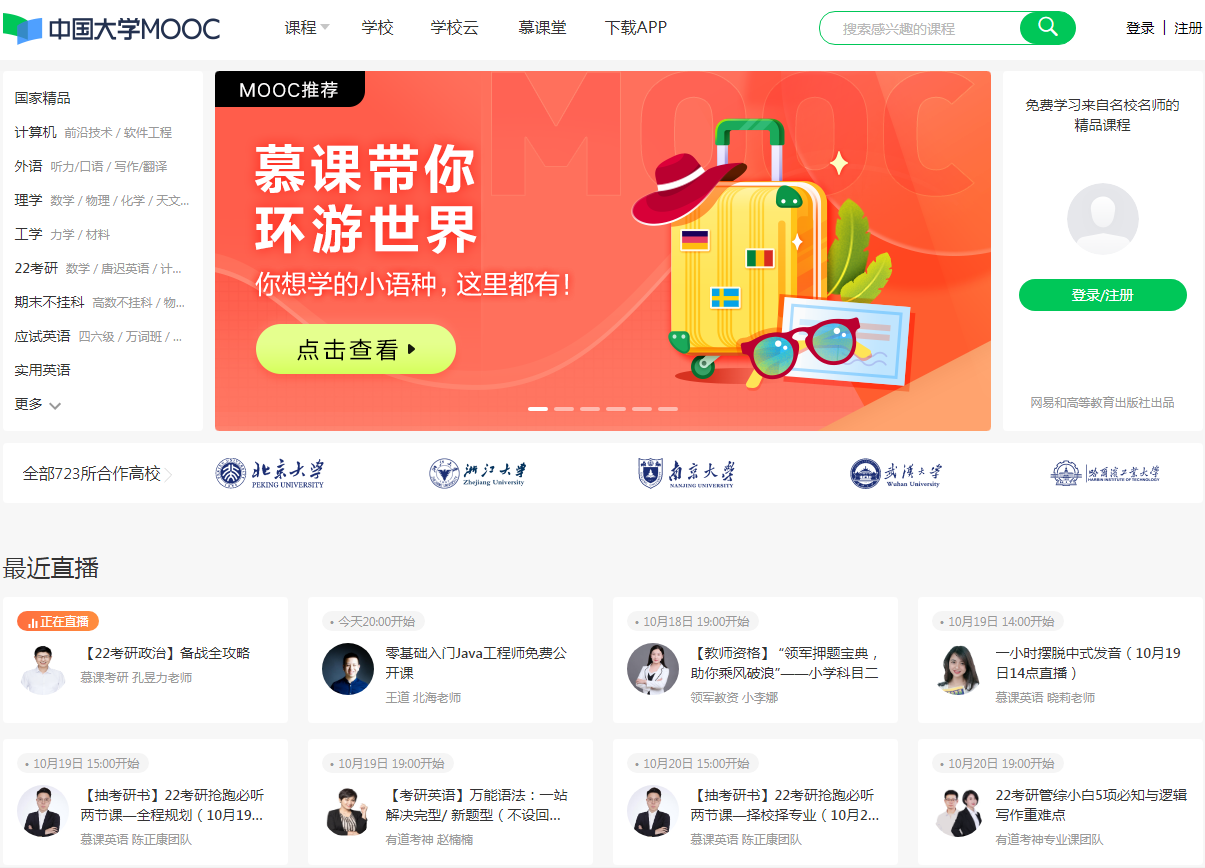Select the Nanjing University logo
The height and width of the screenshot is (868, 1205).
click(x=686, y=473)
